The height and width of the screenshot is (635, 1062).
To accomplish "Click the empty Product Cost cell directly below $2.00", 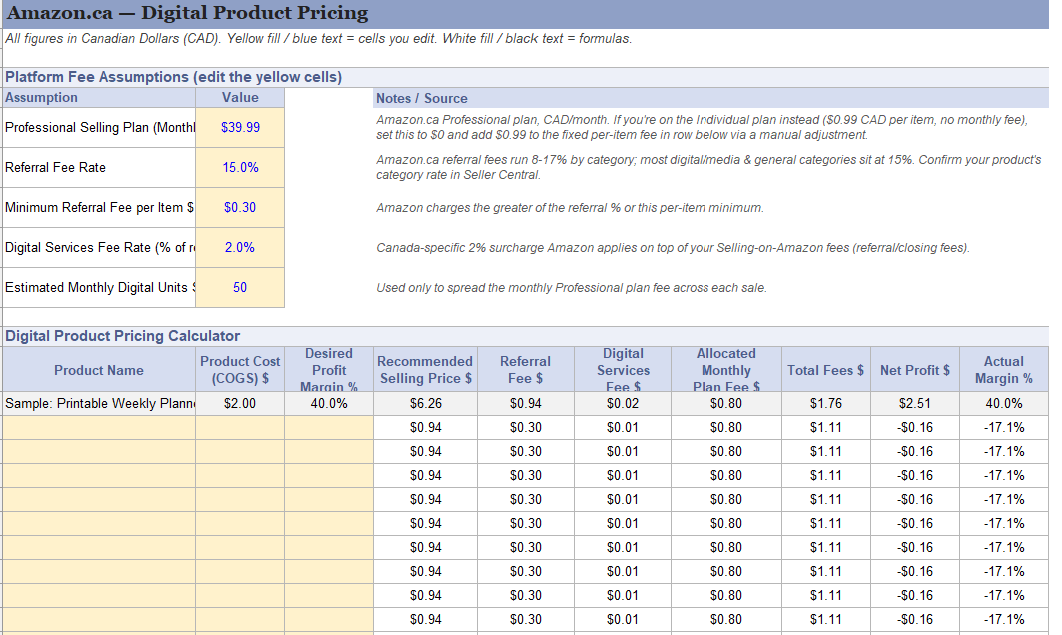I will coord(240,427).
